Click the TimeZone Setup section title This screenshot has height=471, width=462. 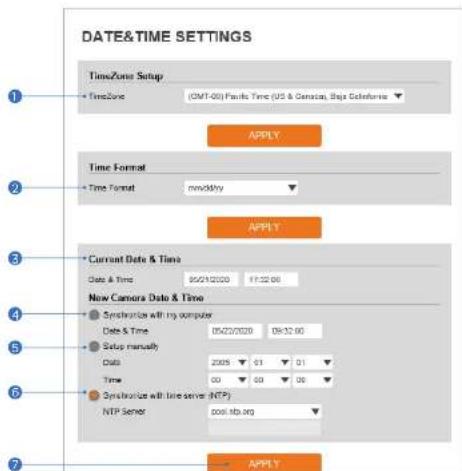coord(126,76)
